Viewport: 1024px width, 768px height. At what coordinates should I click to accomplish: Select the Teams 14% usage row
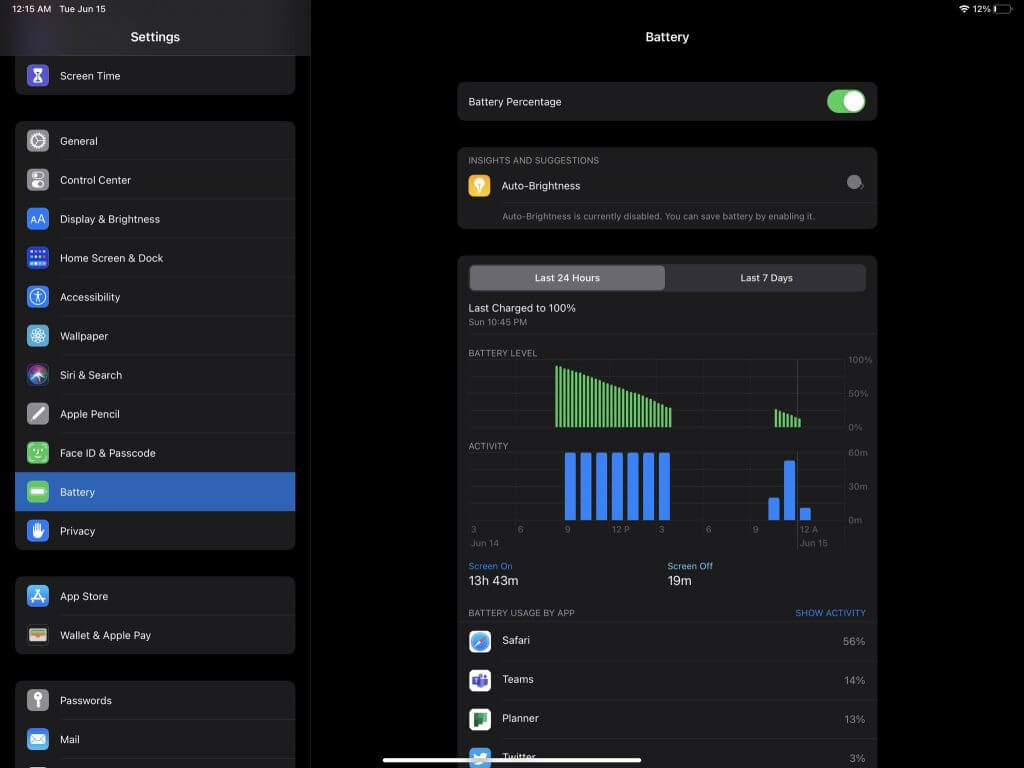[667, 680]
